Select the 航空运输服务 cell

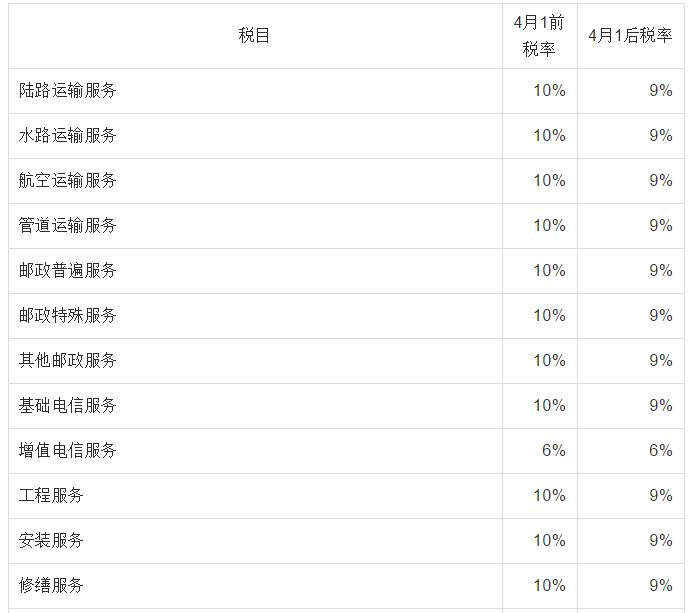point(68,181)
